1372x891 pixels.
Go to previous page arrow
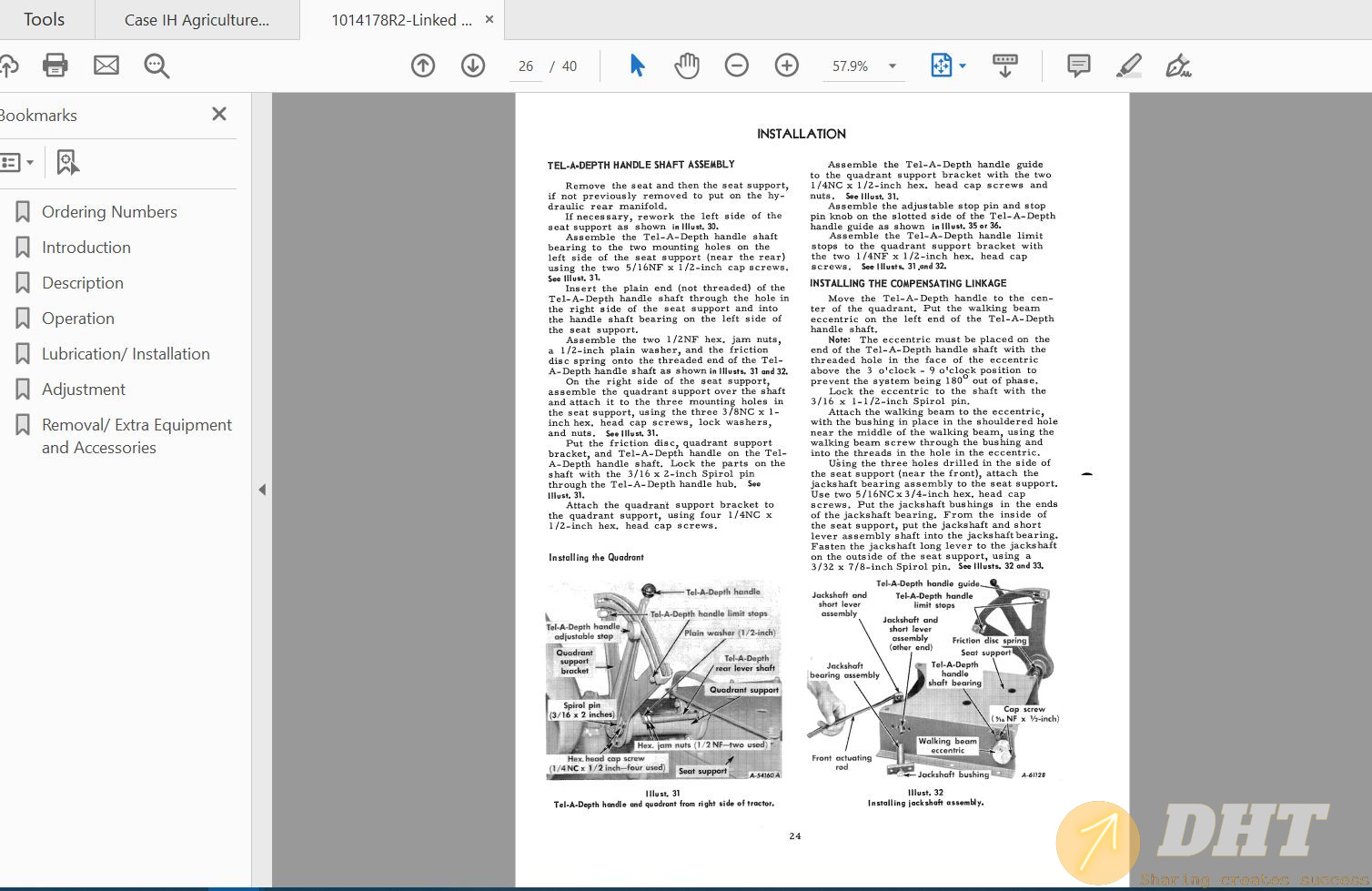(x=423, y=66)
